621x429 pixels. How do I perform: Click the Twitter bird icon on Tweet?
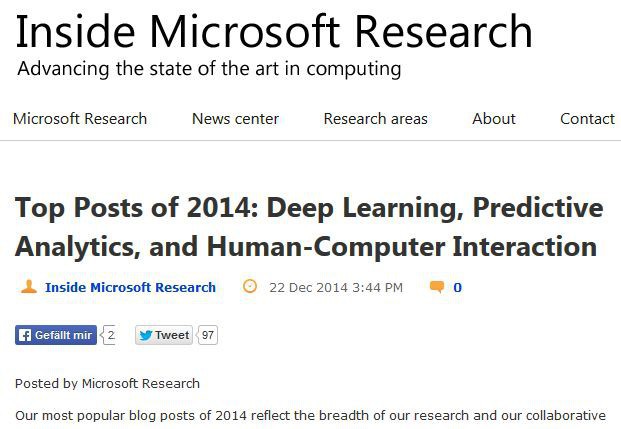click(145, 335)
